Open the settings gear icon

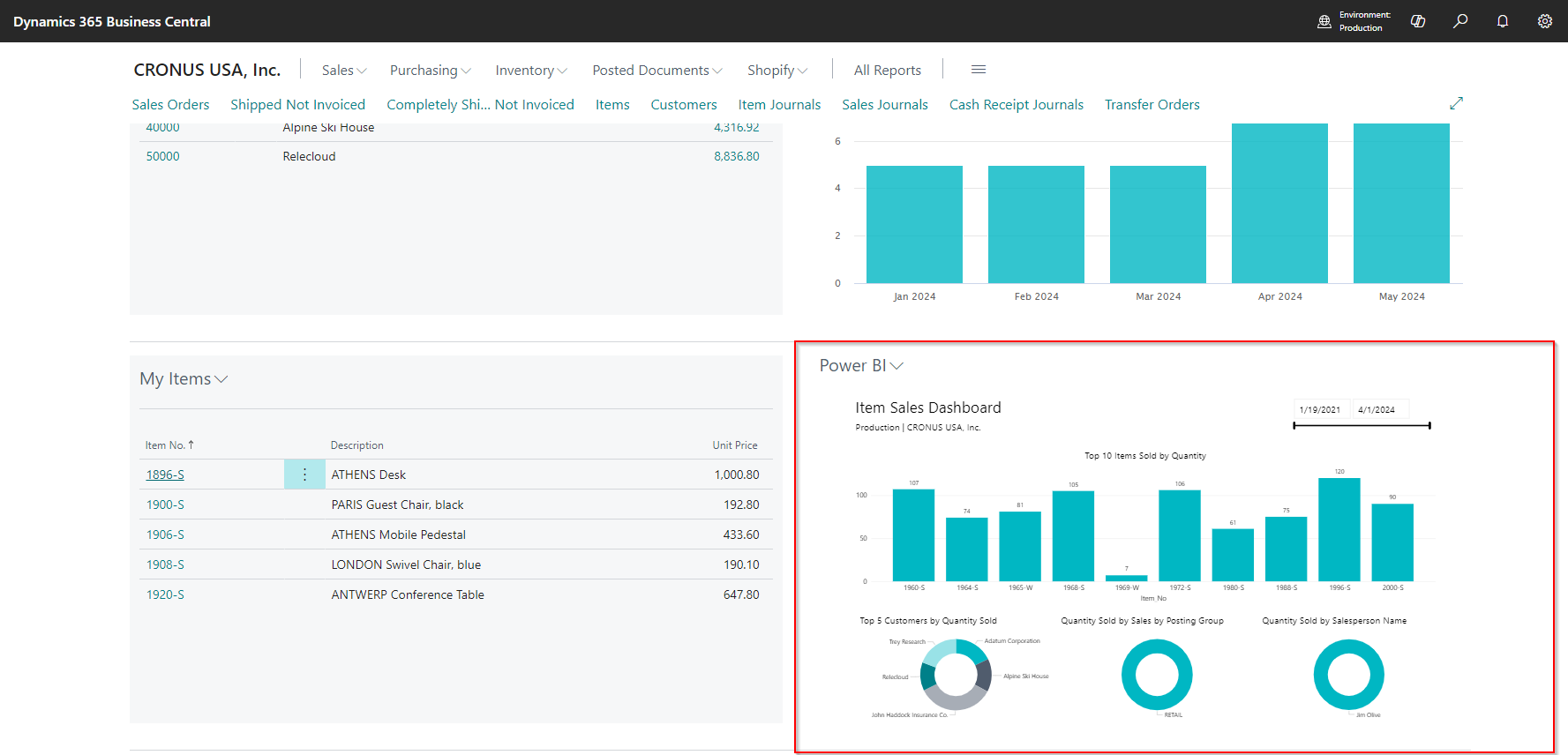(x=1545, y=21)
